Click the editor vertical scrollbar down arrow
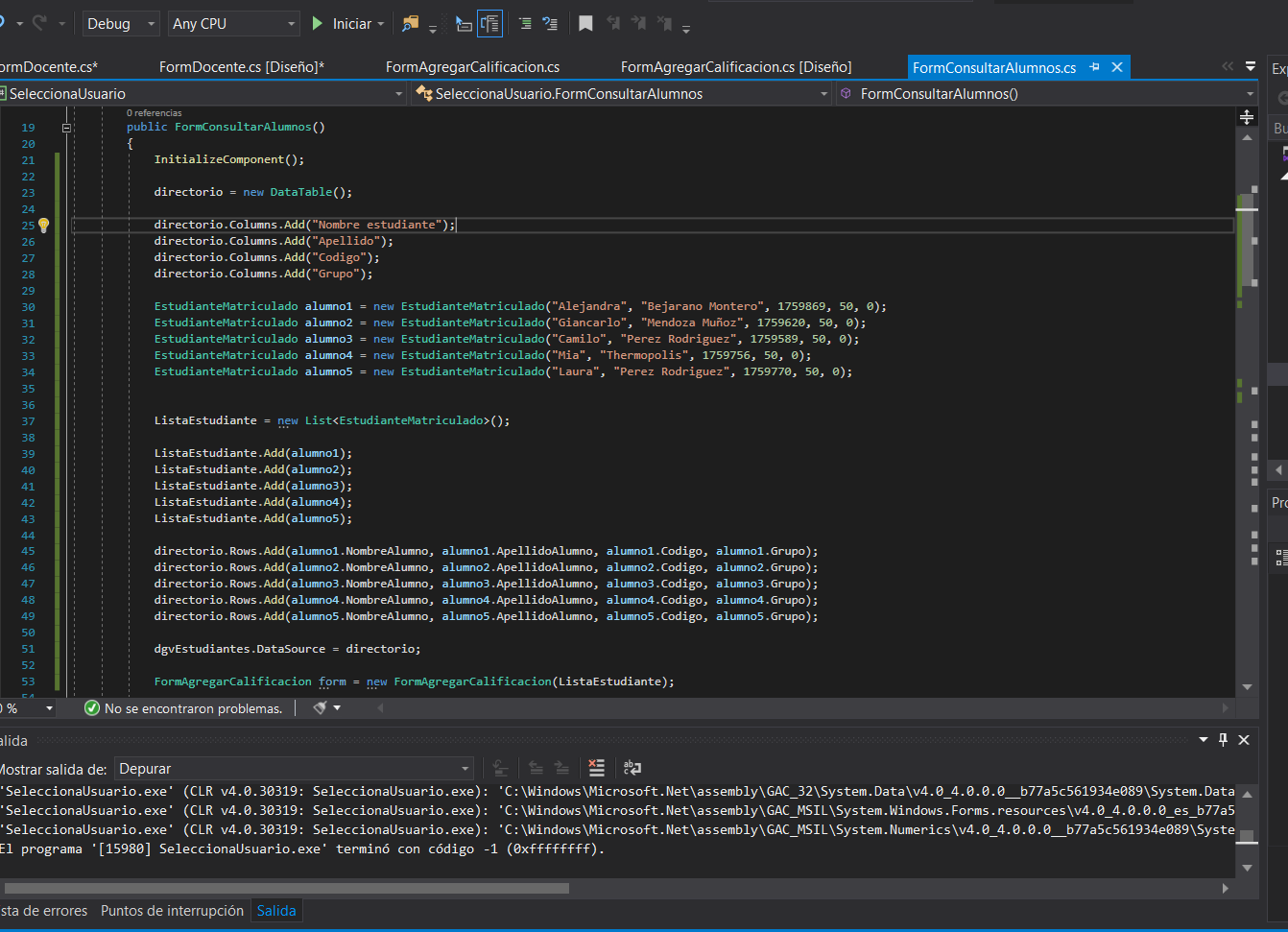The width and height of the screenshot is (1288, 932). click(1247, 687)
